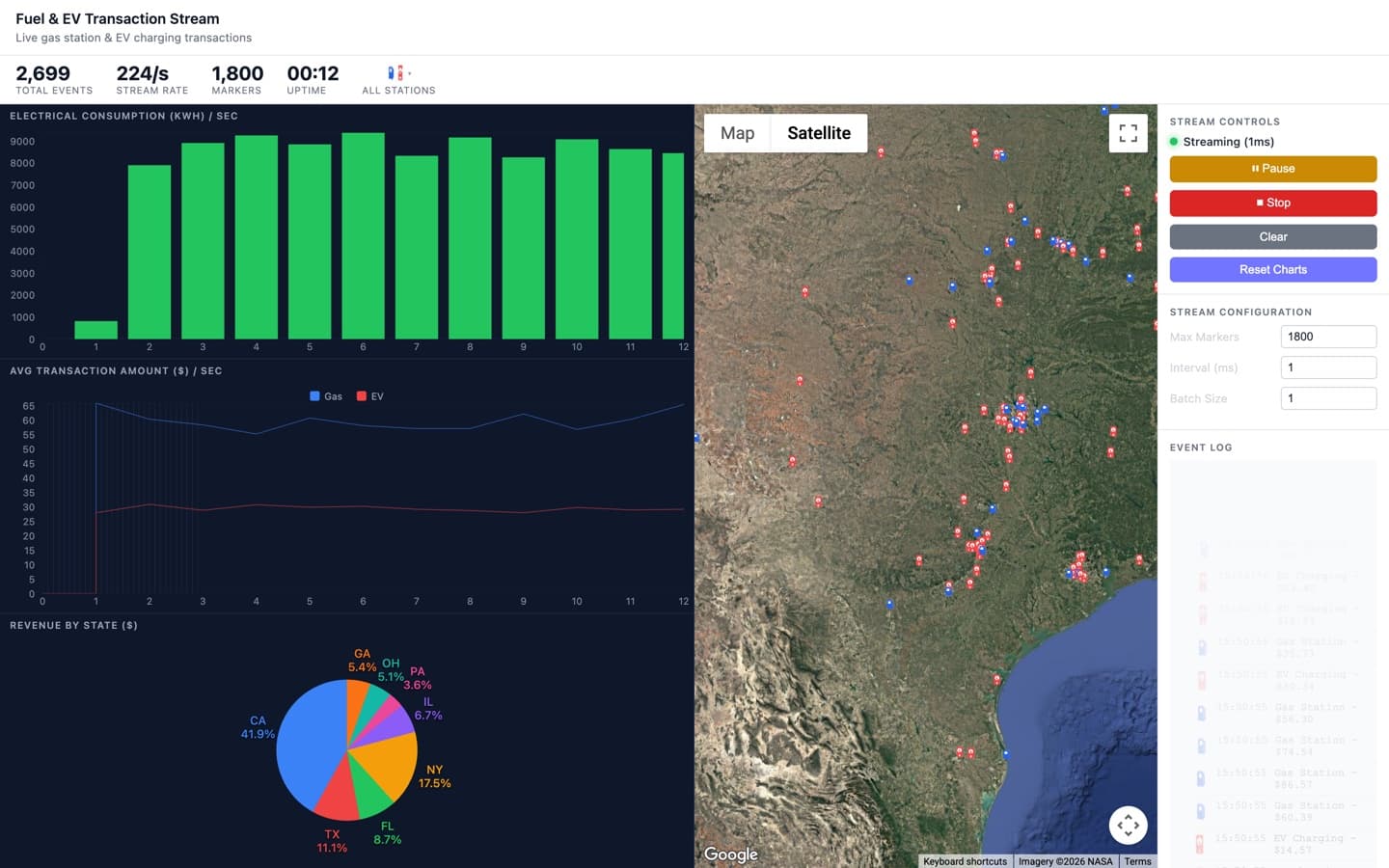This screenshot has height=868, width=1389.
Task: Click the TX 11.1% pie label
Action: coord(332,841)
